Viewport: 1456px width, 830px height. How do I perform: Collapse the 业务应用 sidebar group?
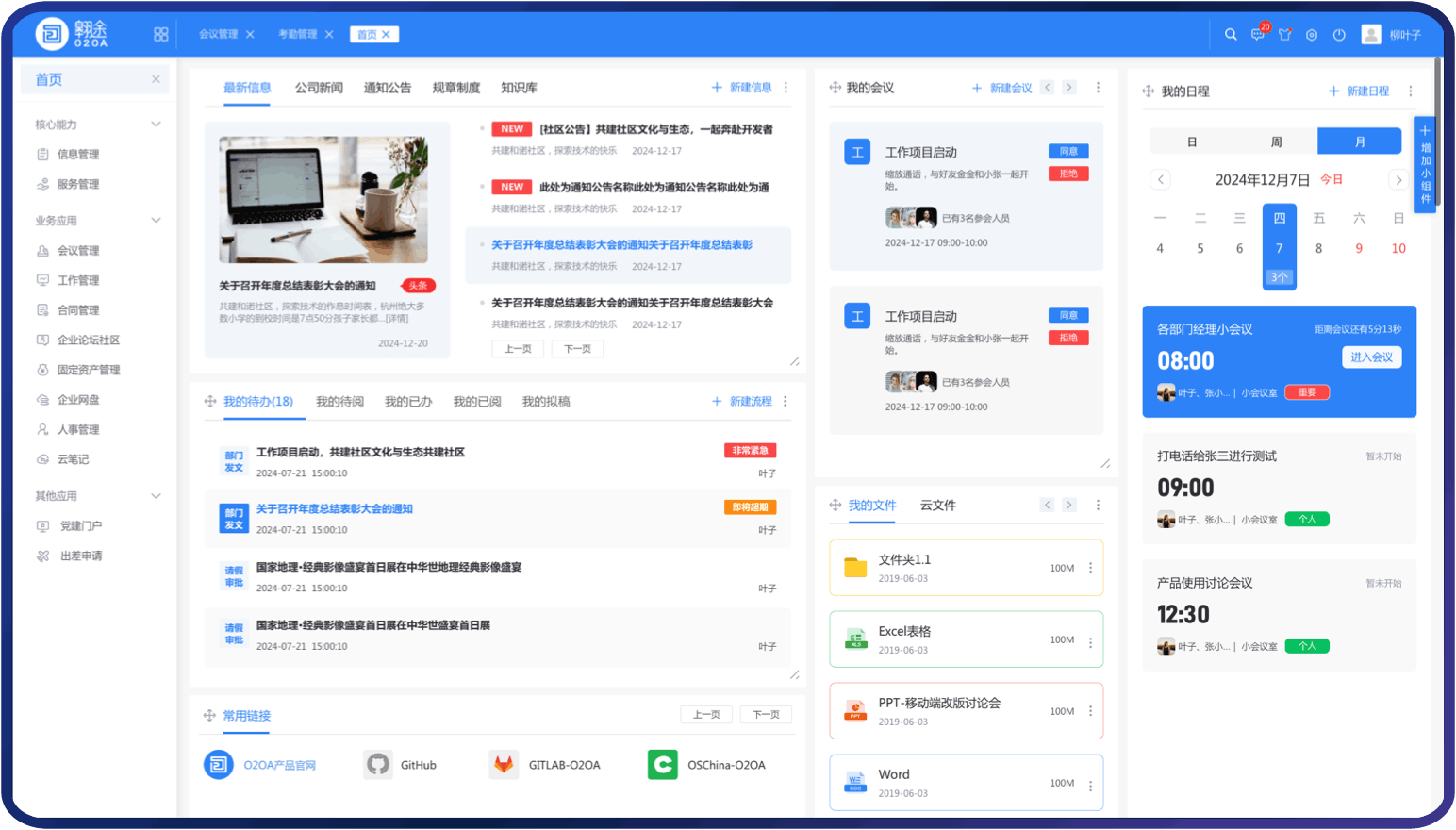point(156,221)
